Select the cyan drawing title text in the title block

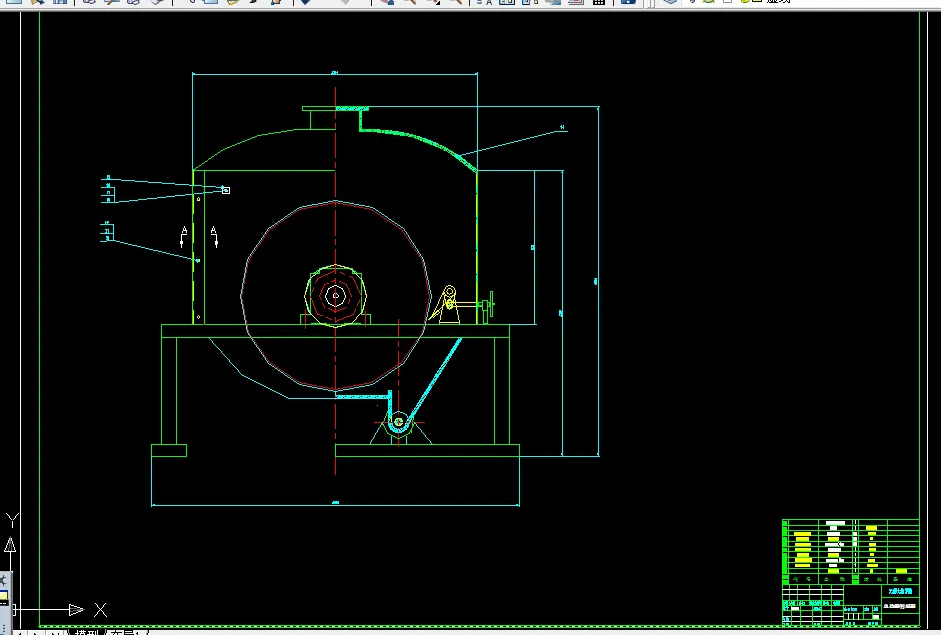(900, 592)
